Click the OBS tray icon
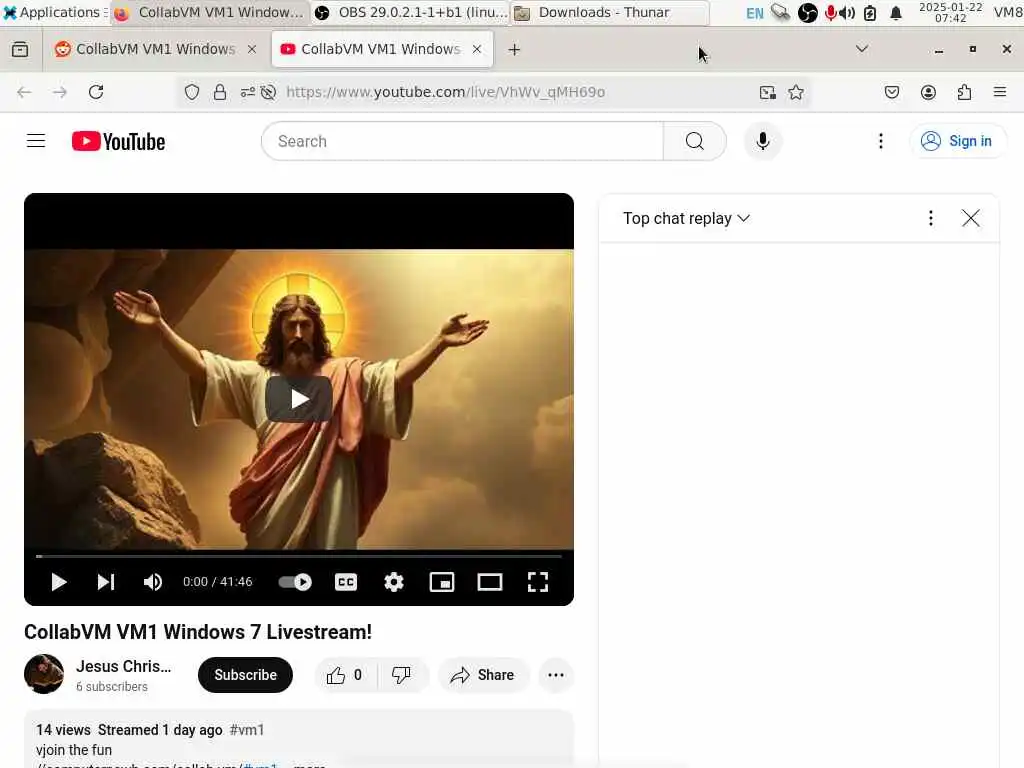The width and height of the screenshot is (1024, 768). click(x=808, y=12)
